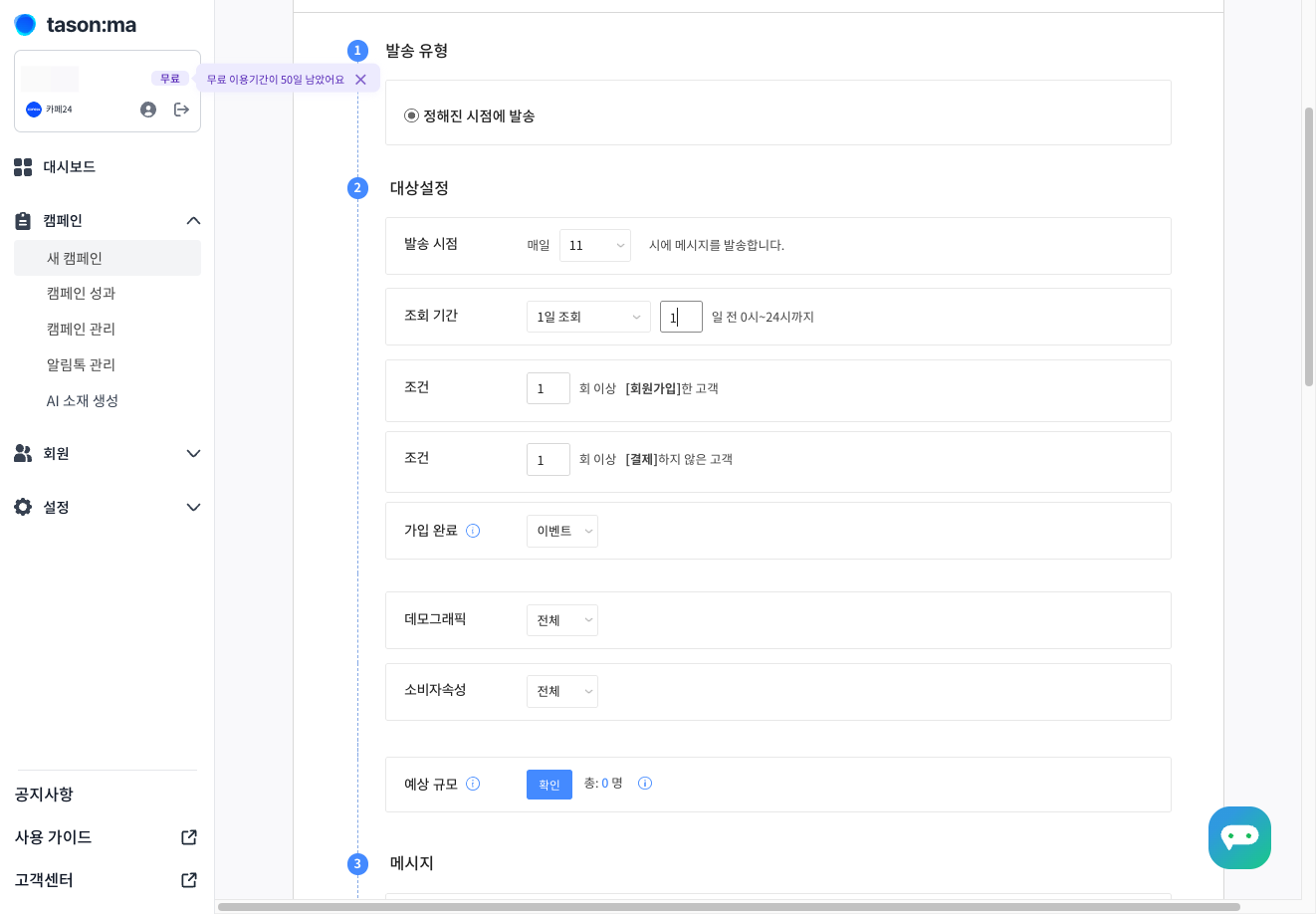Click the 결제 count input field
This screenshot has width=1316, height=914.
click(548, 460)
